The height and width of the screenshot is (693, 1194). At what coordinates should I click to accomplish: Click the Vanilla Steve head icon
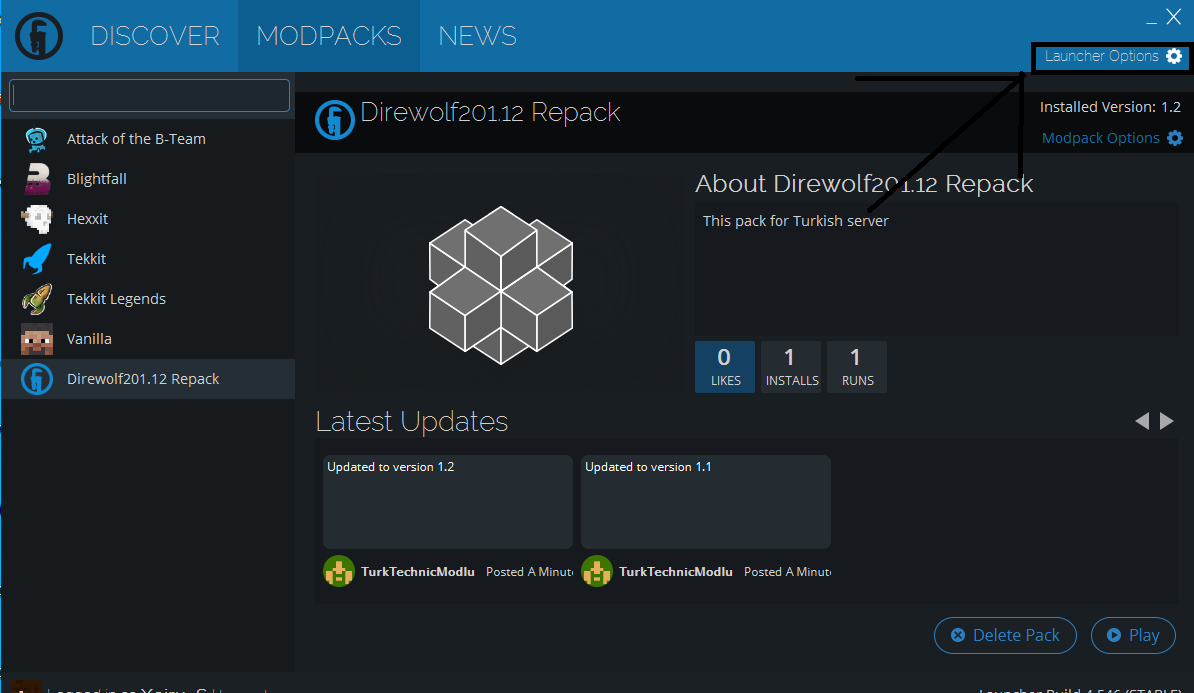point(37,339)
